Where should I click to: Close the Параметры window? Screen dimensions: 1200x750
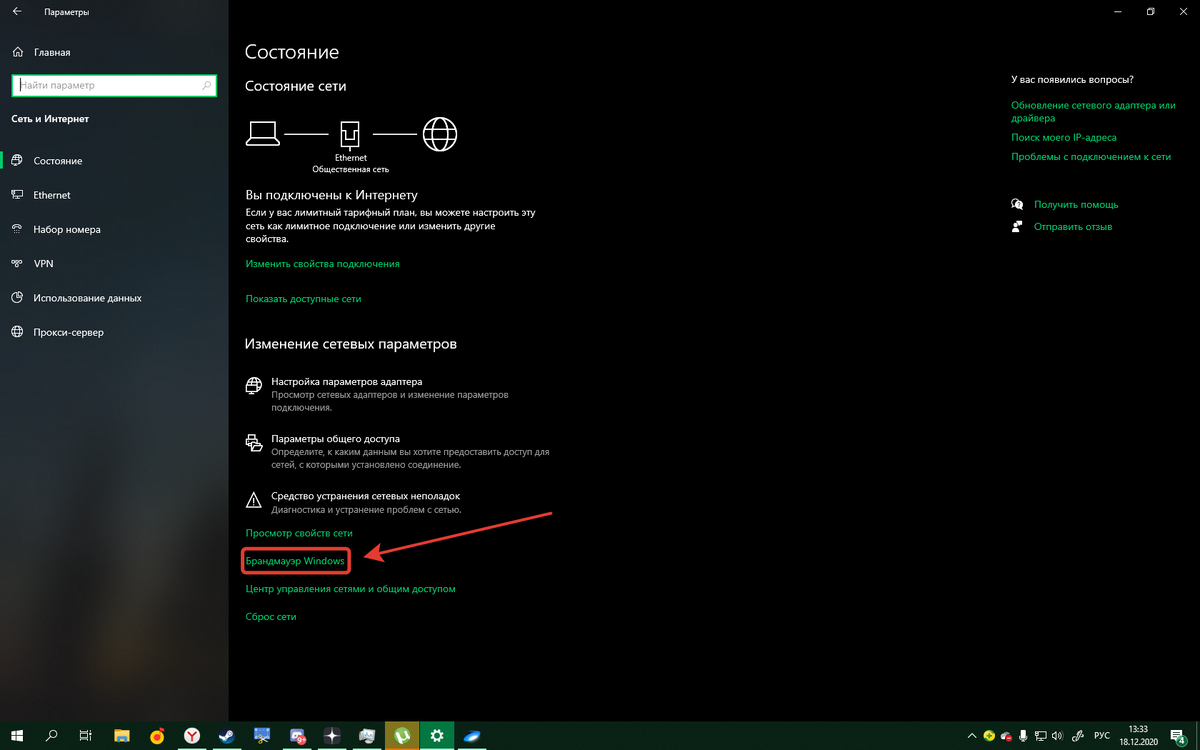click(x=1185, y=12)
